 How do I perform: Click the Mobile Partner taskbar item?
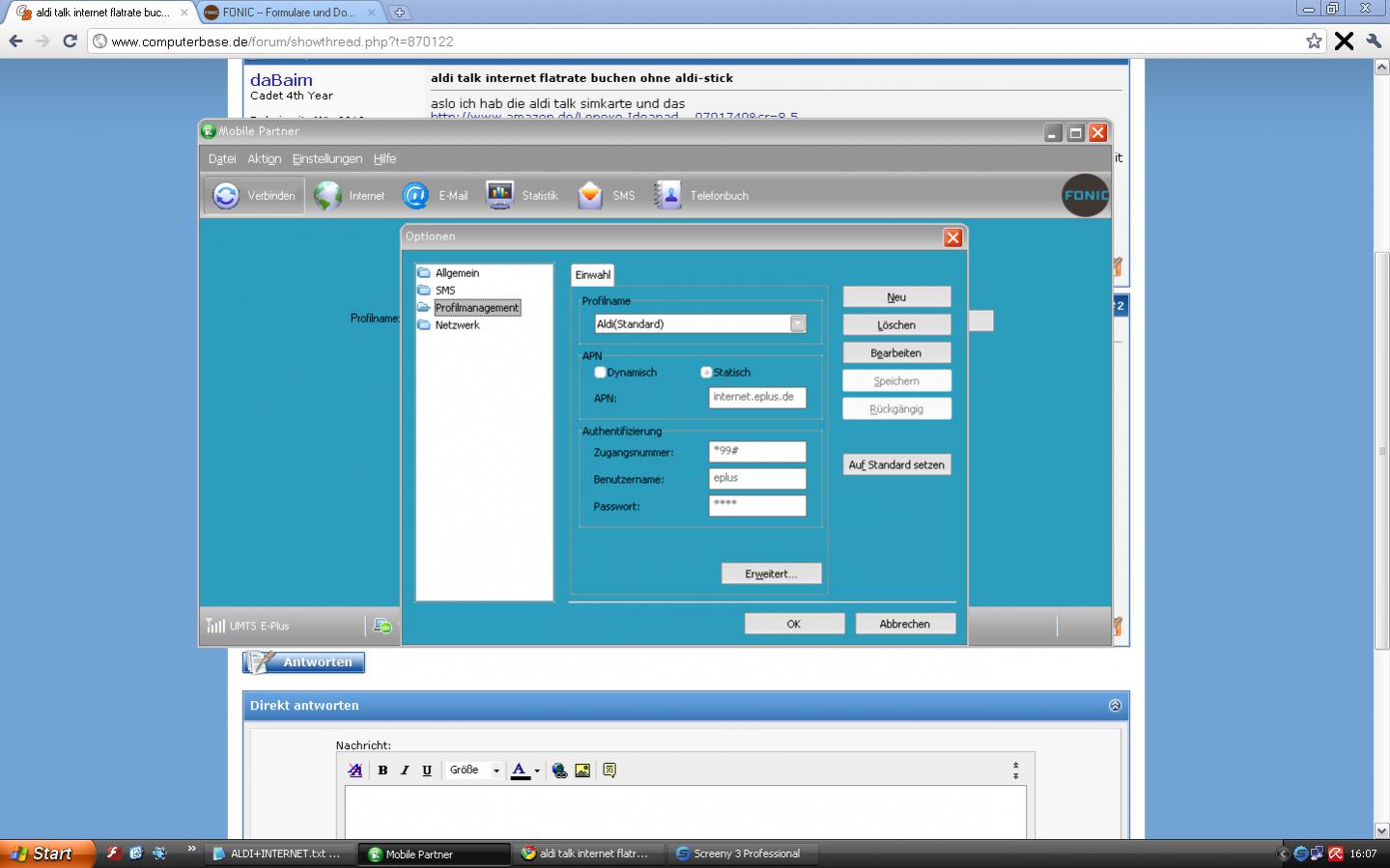coord(434,854)
